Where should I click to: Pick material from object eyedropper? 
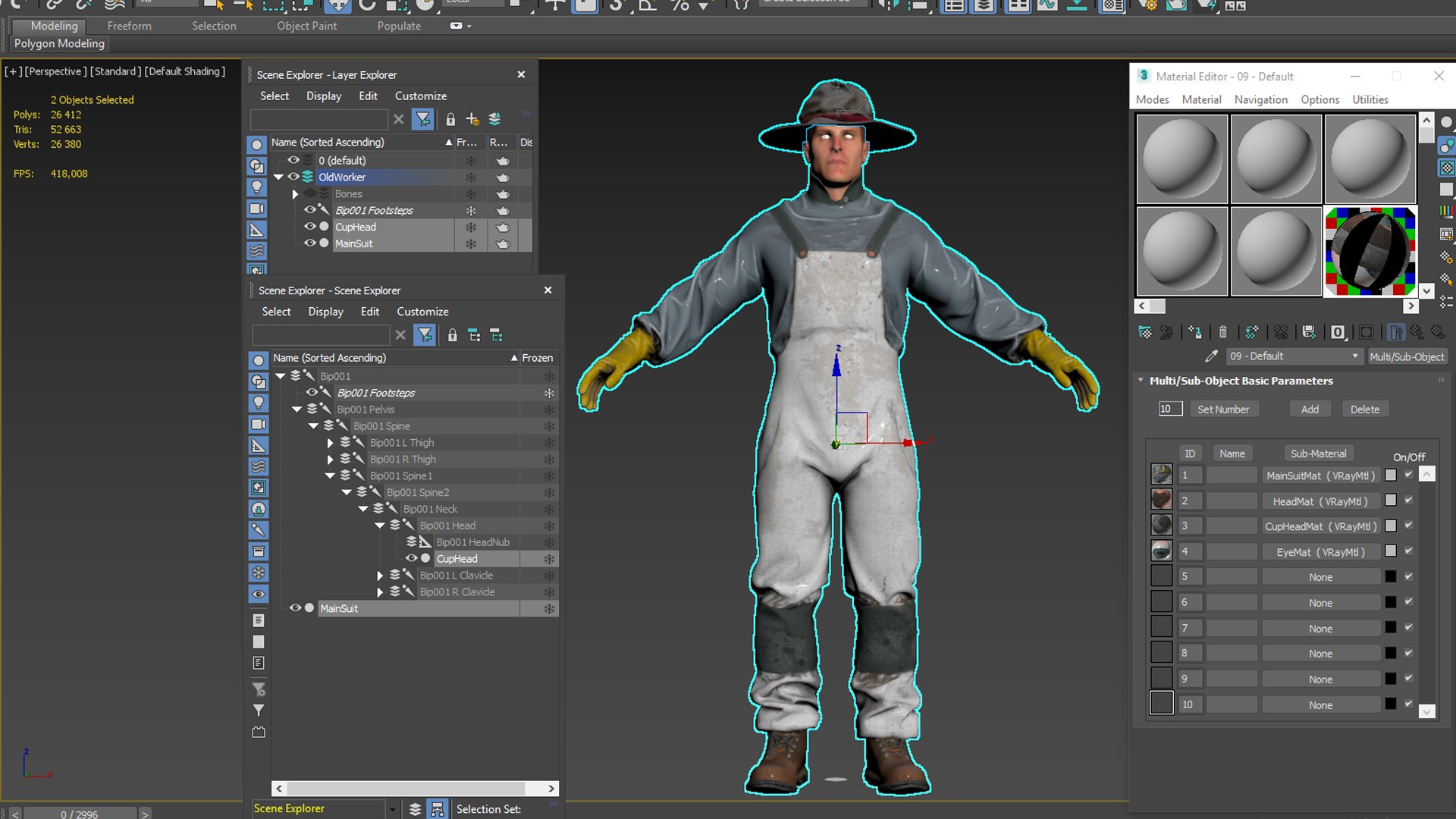click(x=1211, y=356)
